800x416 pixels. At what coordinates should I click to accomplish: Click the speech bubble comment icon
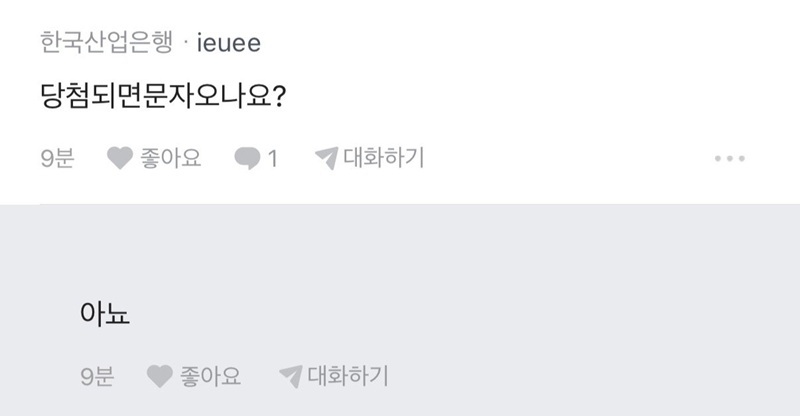[246, 159]
